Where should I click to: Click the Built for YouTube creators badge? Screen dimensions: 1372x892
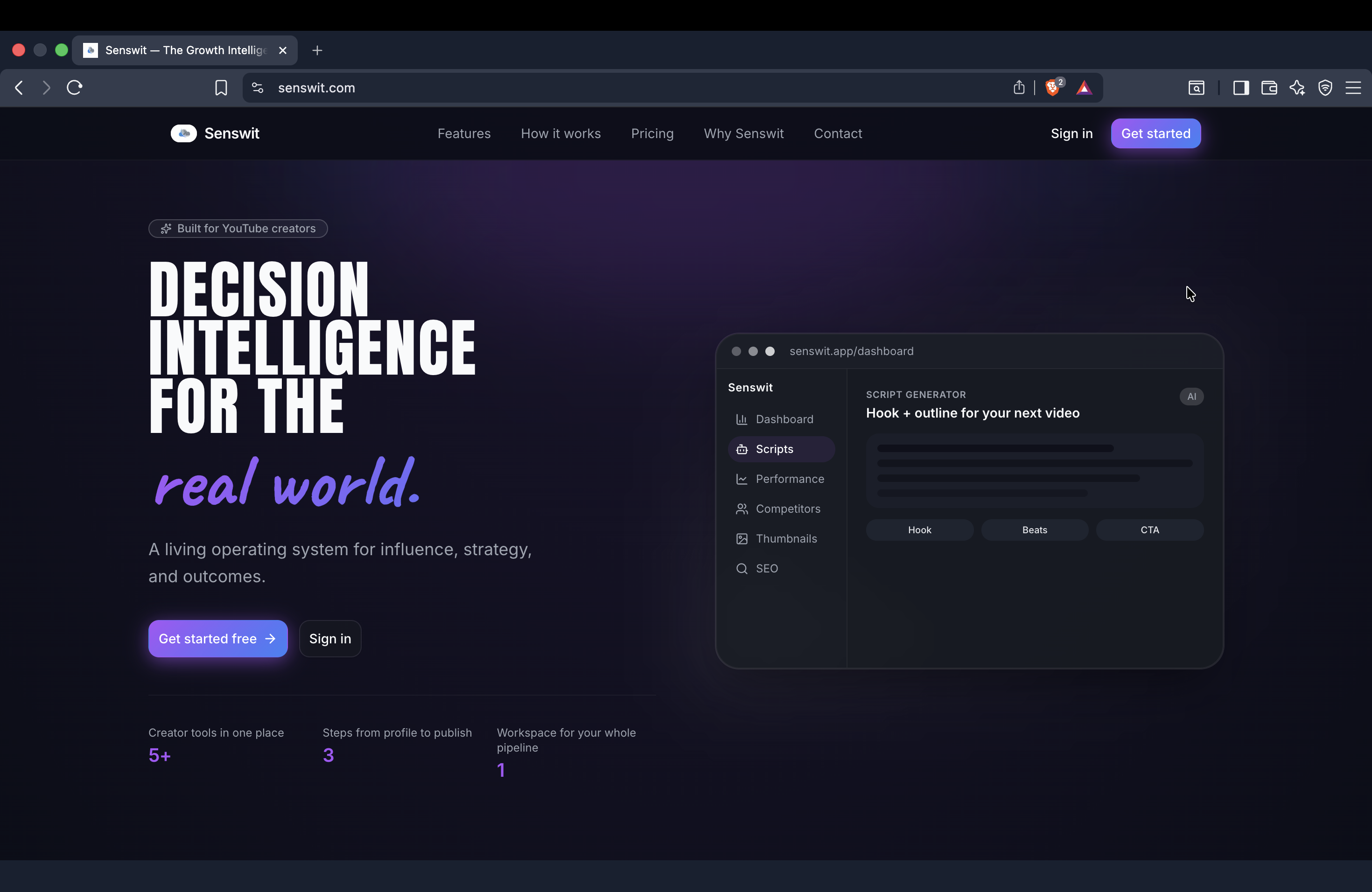[x=238, y=229]
